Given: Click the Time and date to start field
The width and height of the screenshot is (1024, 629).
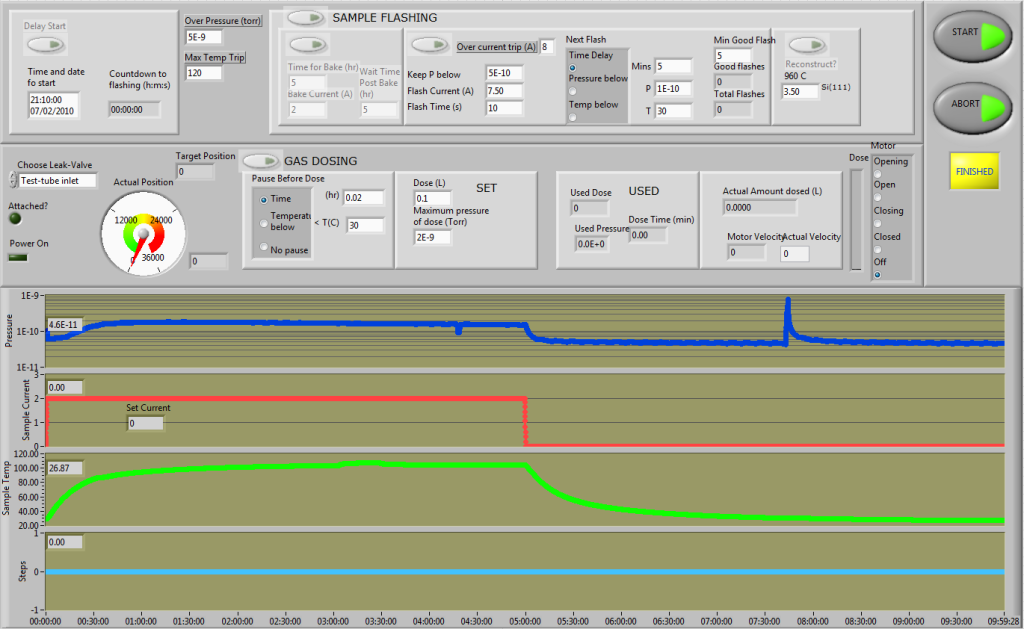Looking at the screenshot, I should [x=54, y=105].
